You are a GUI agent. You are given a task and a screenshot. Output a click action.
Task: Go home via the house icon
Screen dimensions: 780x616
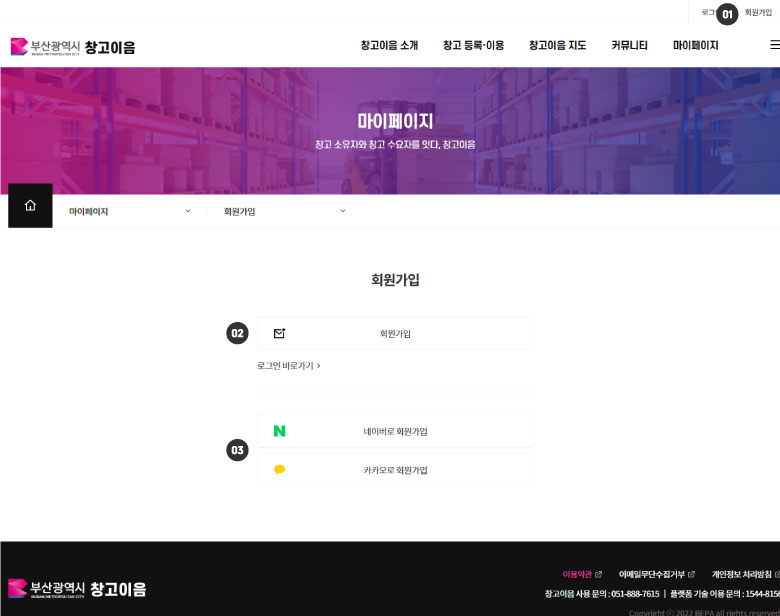30,205
